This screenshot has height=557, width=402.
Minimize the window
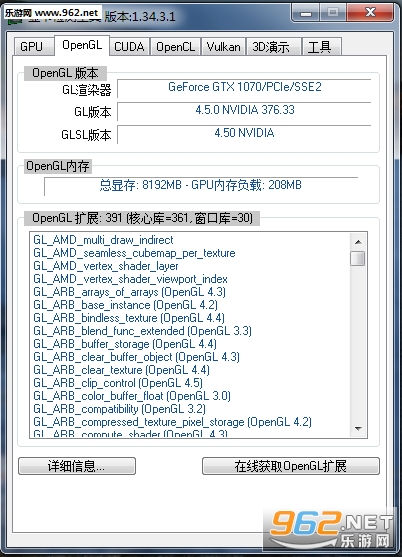point(305,13)
